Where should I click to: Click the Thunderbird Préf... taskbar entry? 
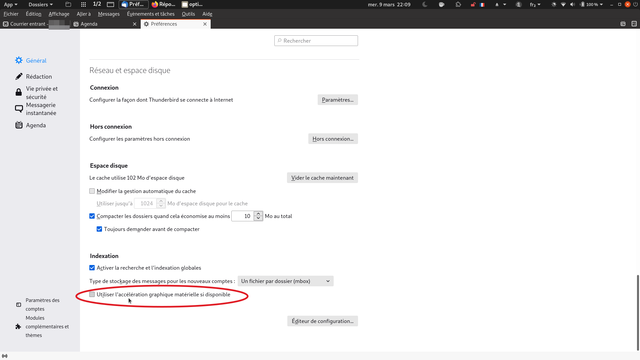[x=133, y=4]
